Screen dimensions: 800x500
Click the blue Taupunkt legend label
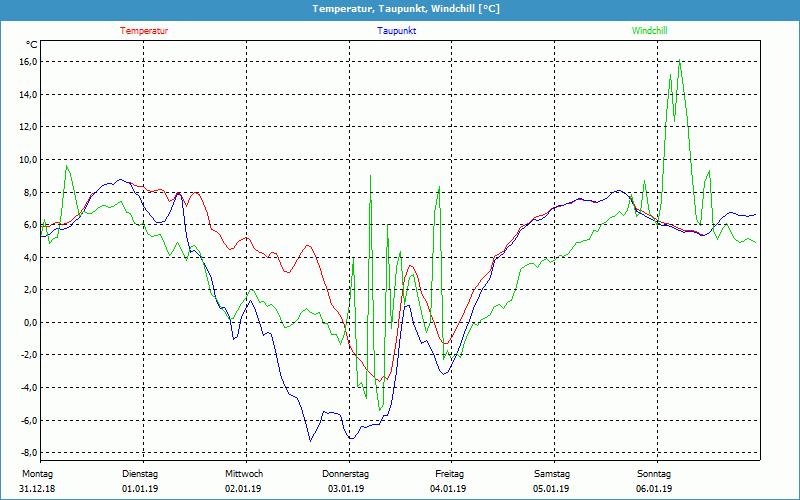coord(396,31)
